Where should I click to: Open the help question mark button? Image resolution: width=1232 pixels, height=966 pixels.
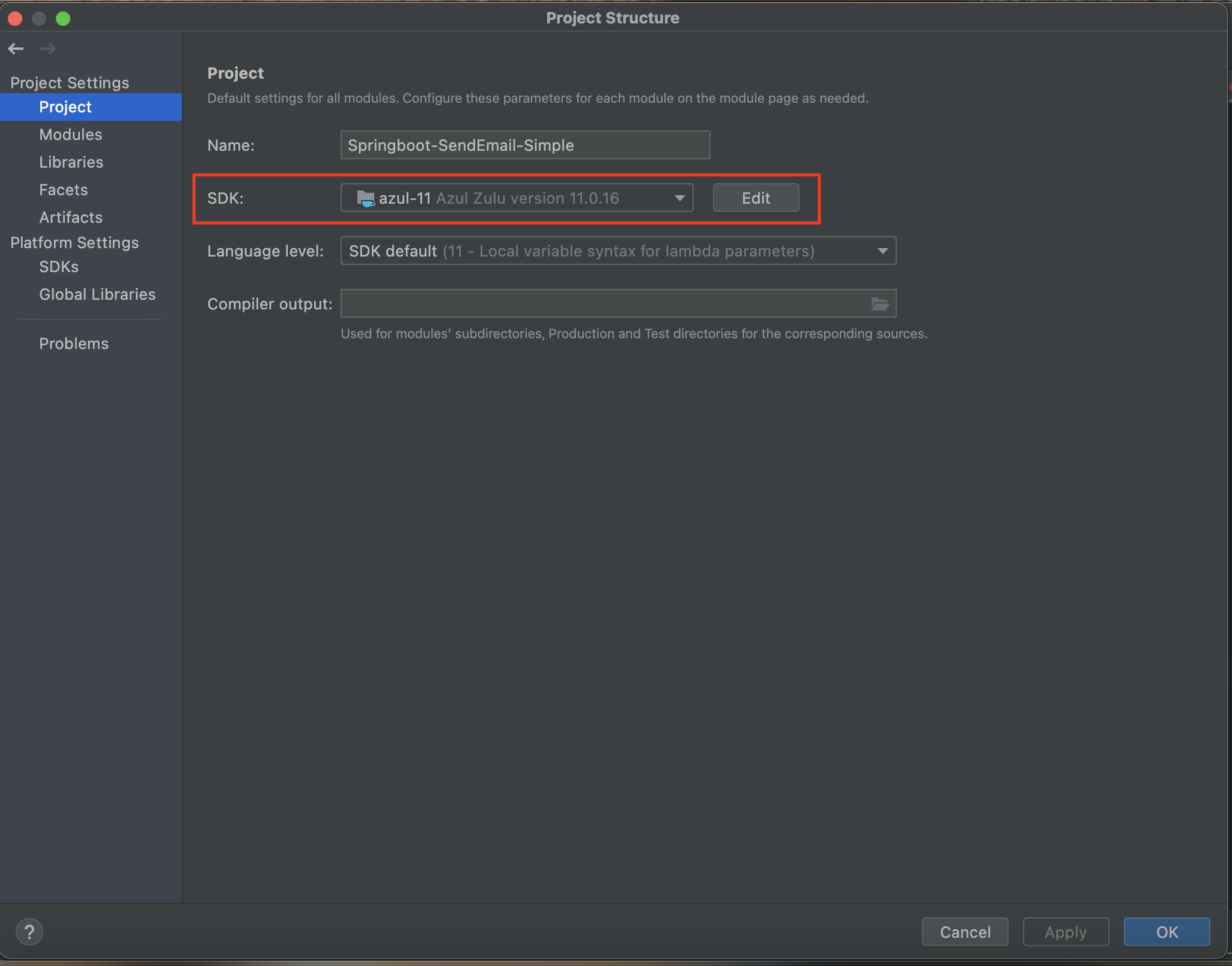click(29, 932)
